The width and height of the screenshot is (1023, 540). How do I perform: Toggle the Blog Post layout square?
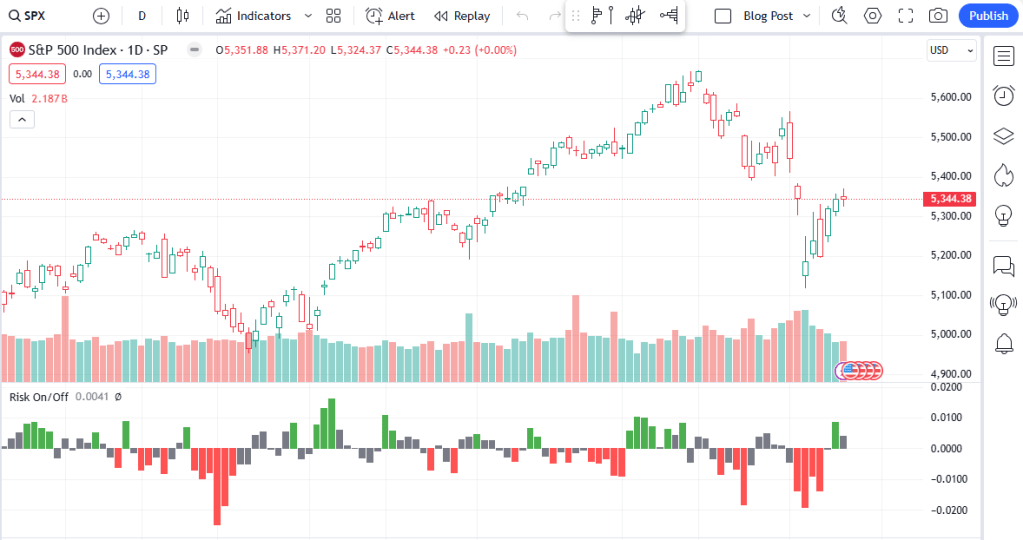(x=723, y=16)
